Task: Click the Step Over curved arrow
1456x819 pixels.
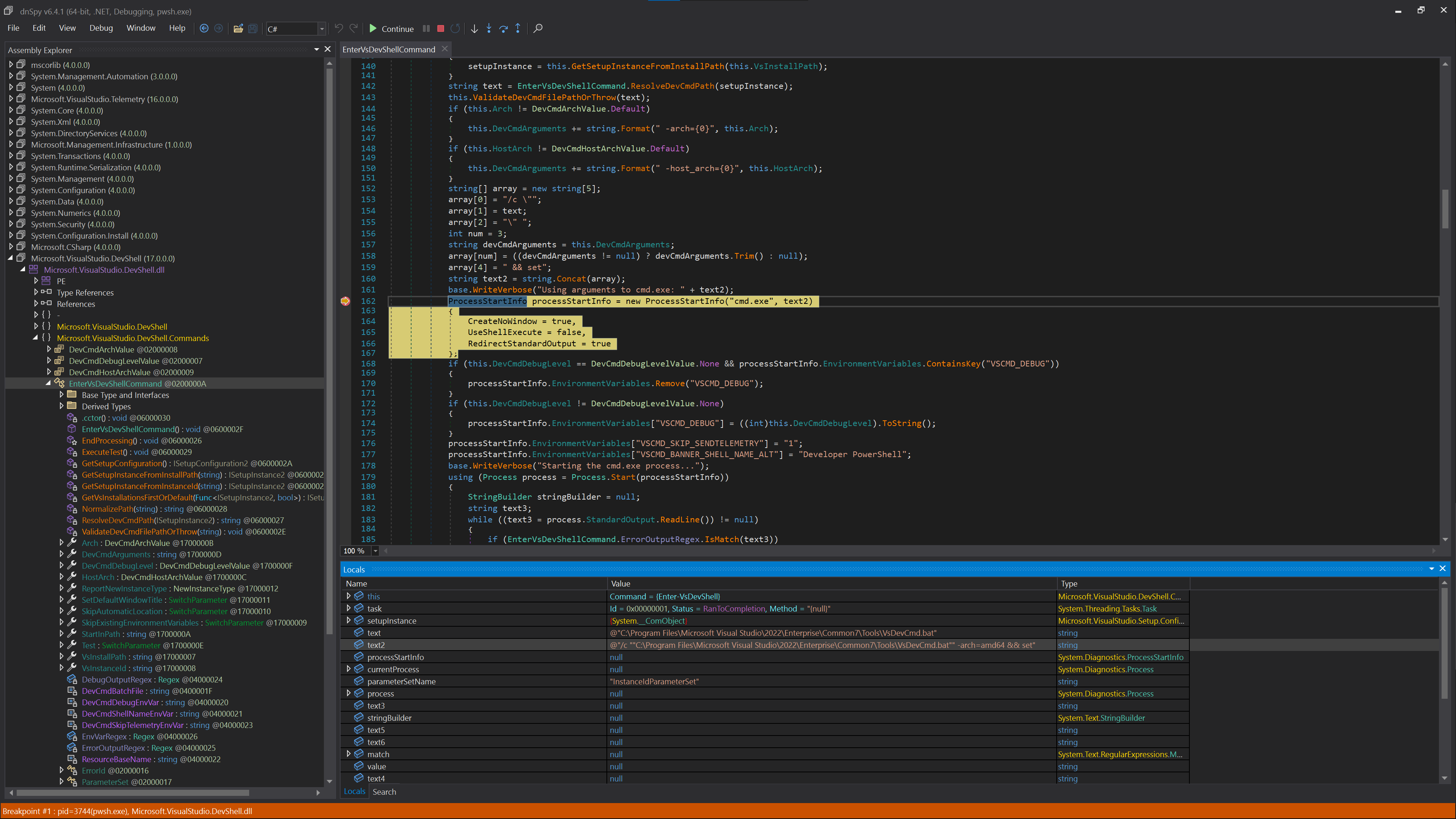Action: coord(504,28)
